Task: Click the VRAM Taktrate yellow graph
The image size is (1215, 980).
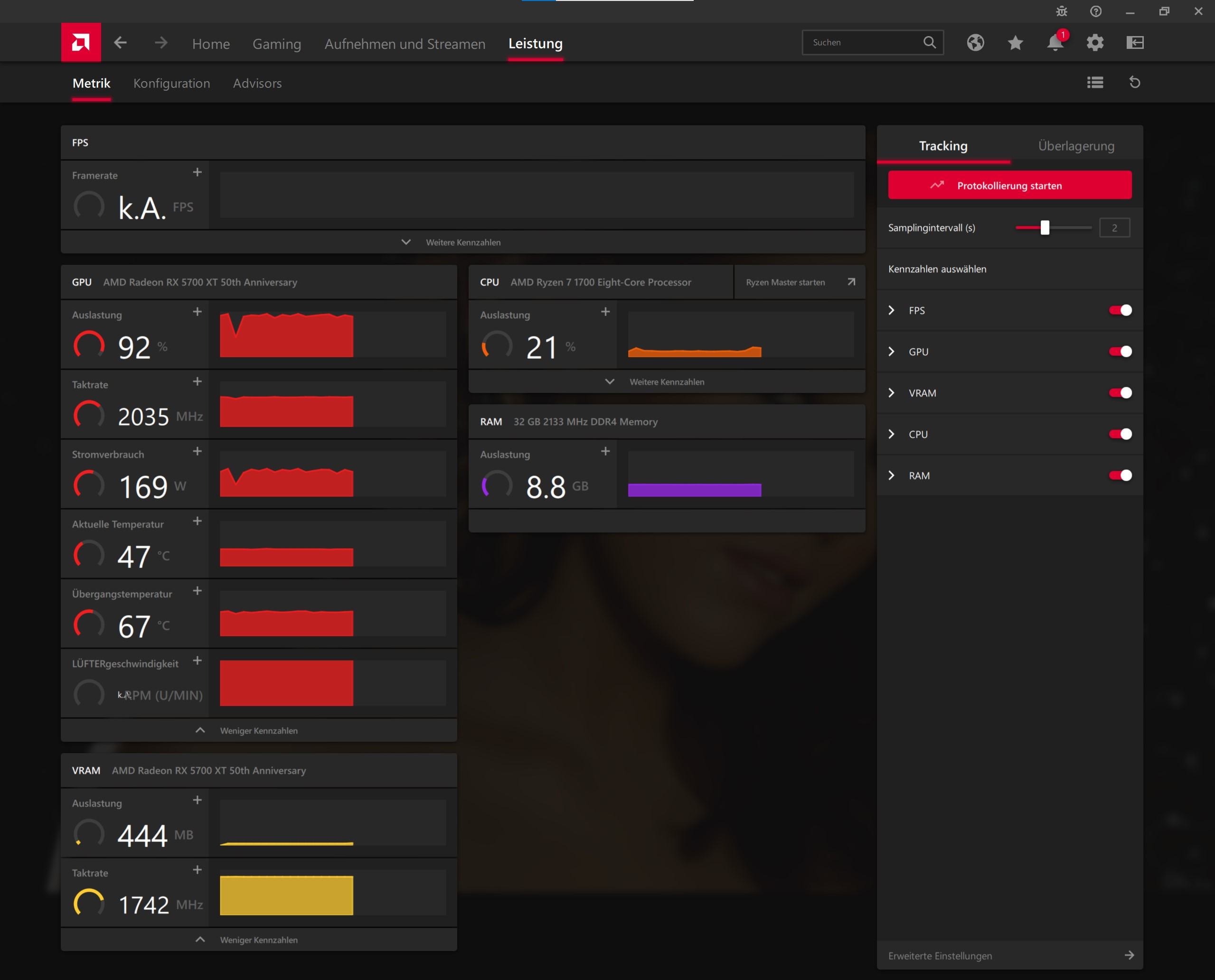Action: [x=333, y=893]
